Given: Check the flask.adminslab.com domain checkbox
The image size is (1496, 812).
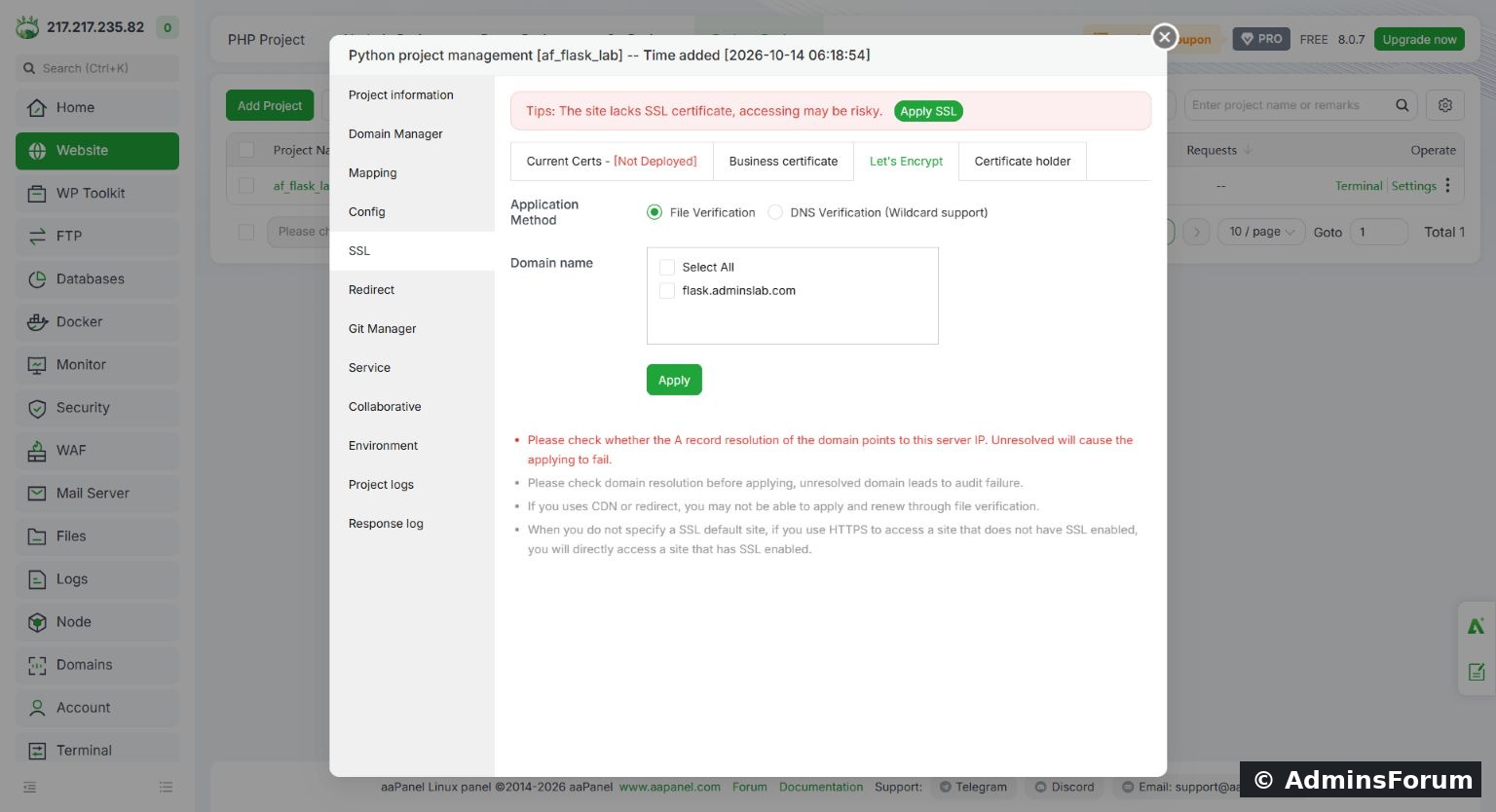Looking at the screenshot, I should pos(667,290).
